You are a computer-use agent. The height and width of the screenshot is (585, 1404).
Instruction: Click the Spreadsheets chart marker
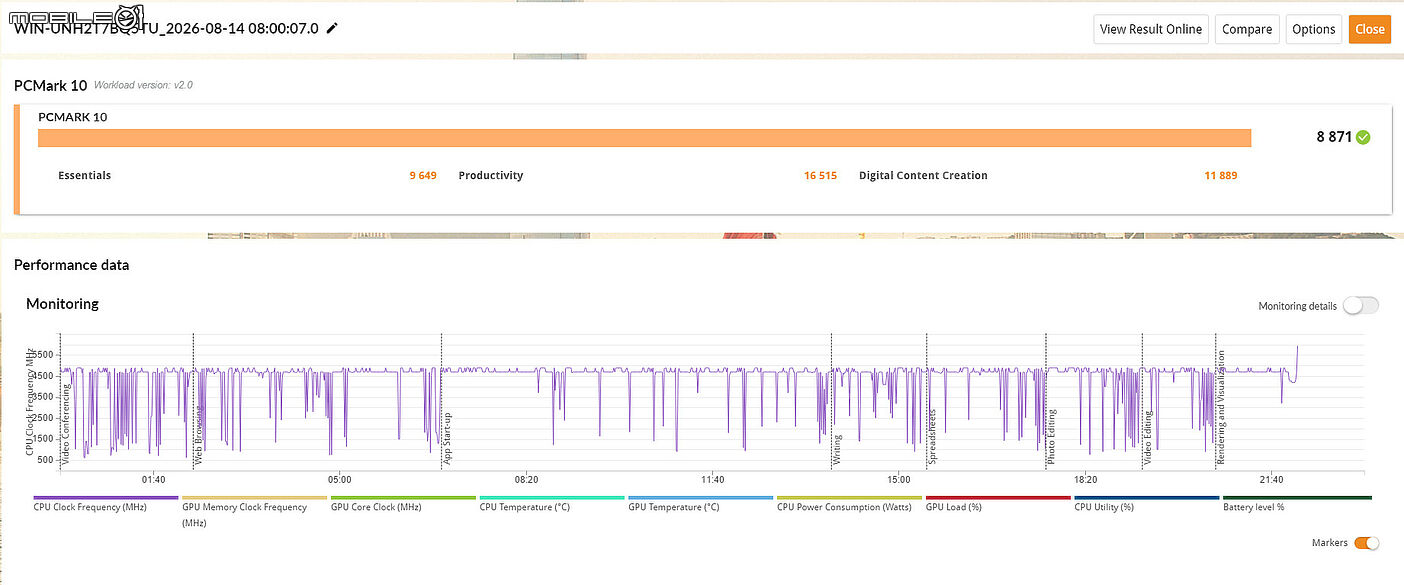932,437
